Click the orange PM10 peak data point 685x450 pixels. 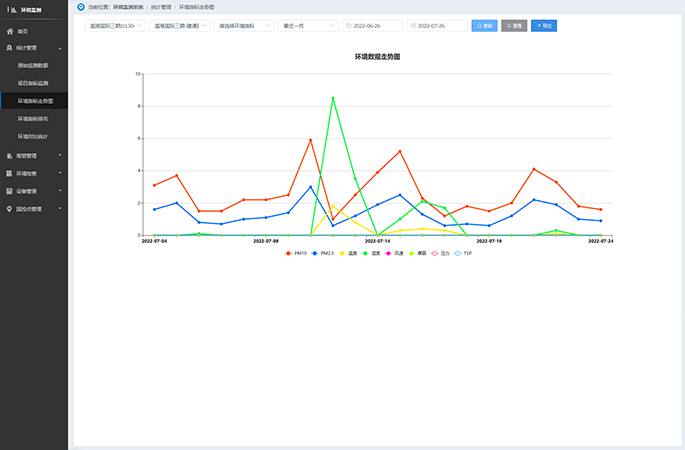pos(310,140)
